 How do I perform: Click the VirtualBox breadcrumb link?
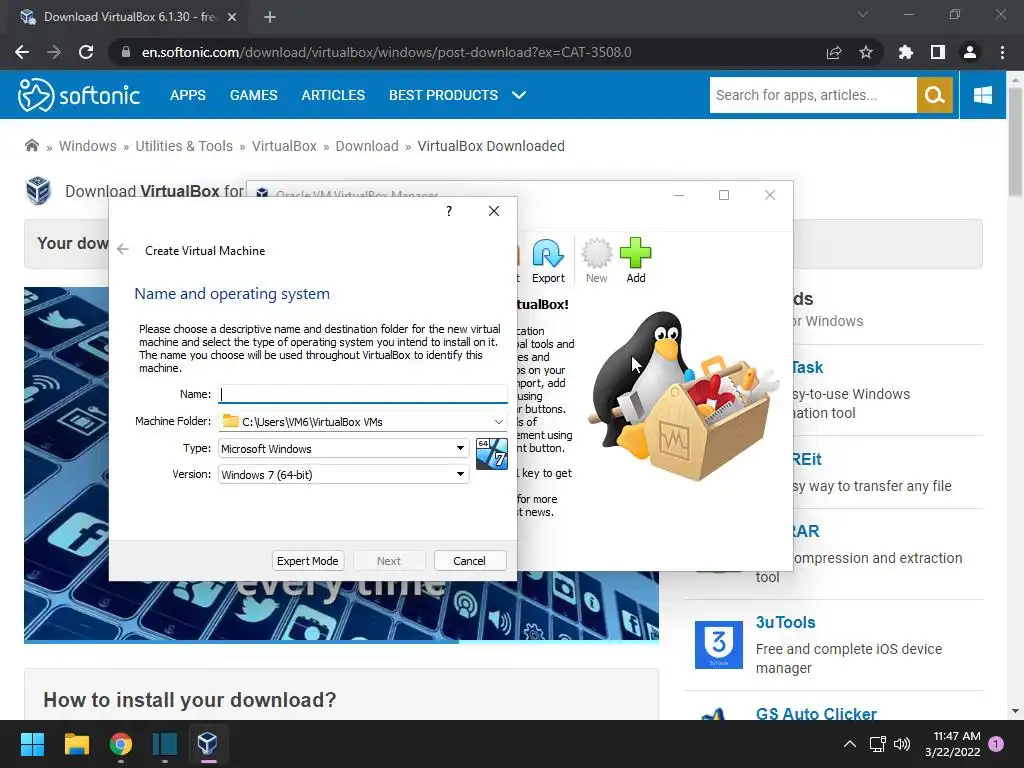(x=284, y=146)
